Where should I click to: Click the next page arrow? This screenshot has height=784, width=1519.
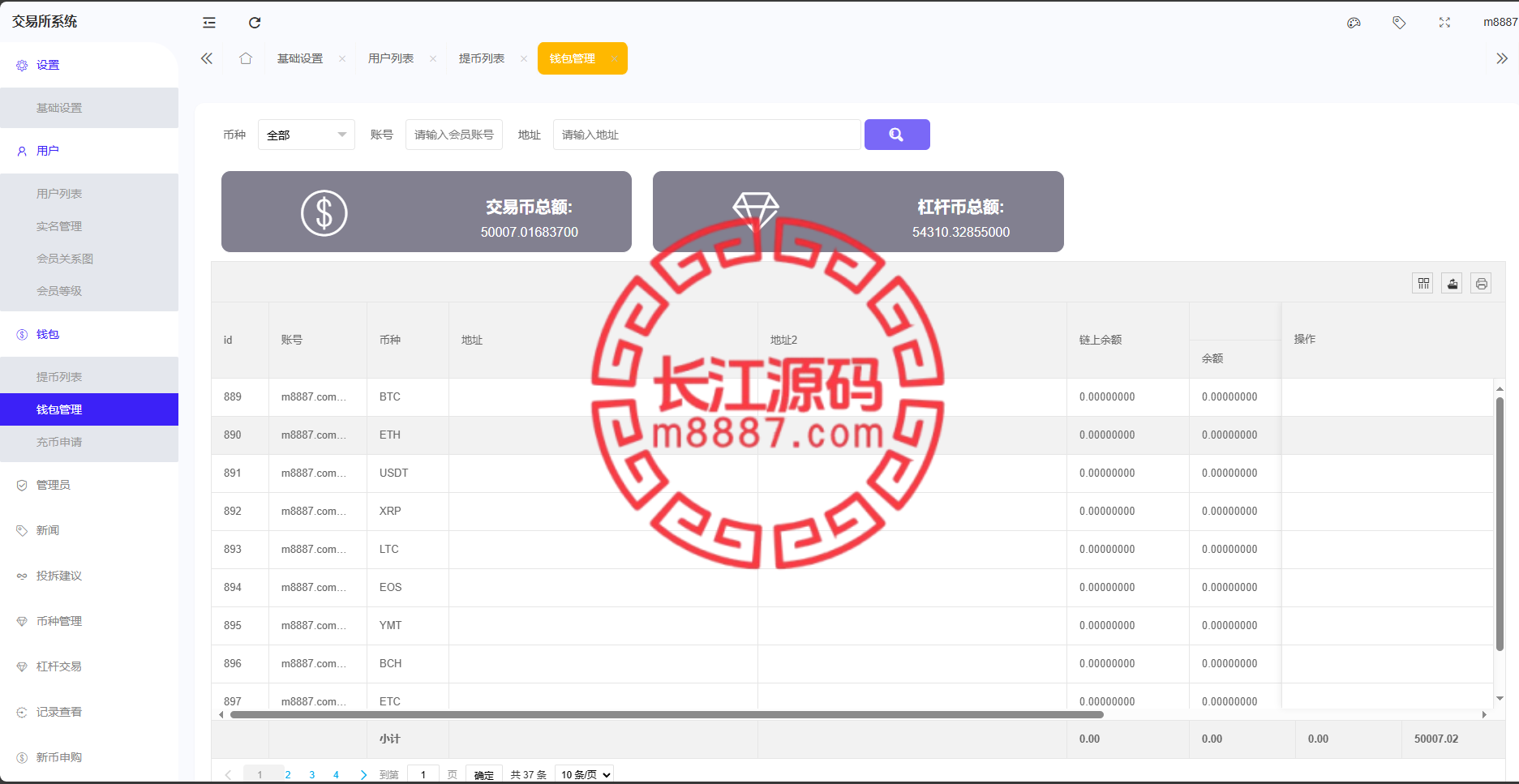(363, 774)
